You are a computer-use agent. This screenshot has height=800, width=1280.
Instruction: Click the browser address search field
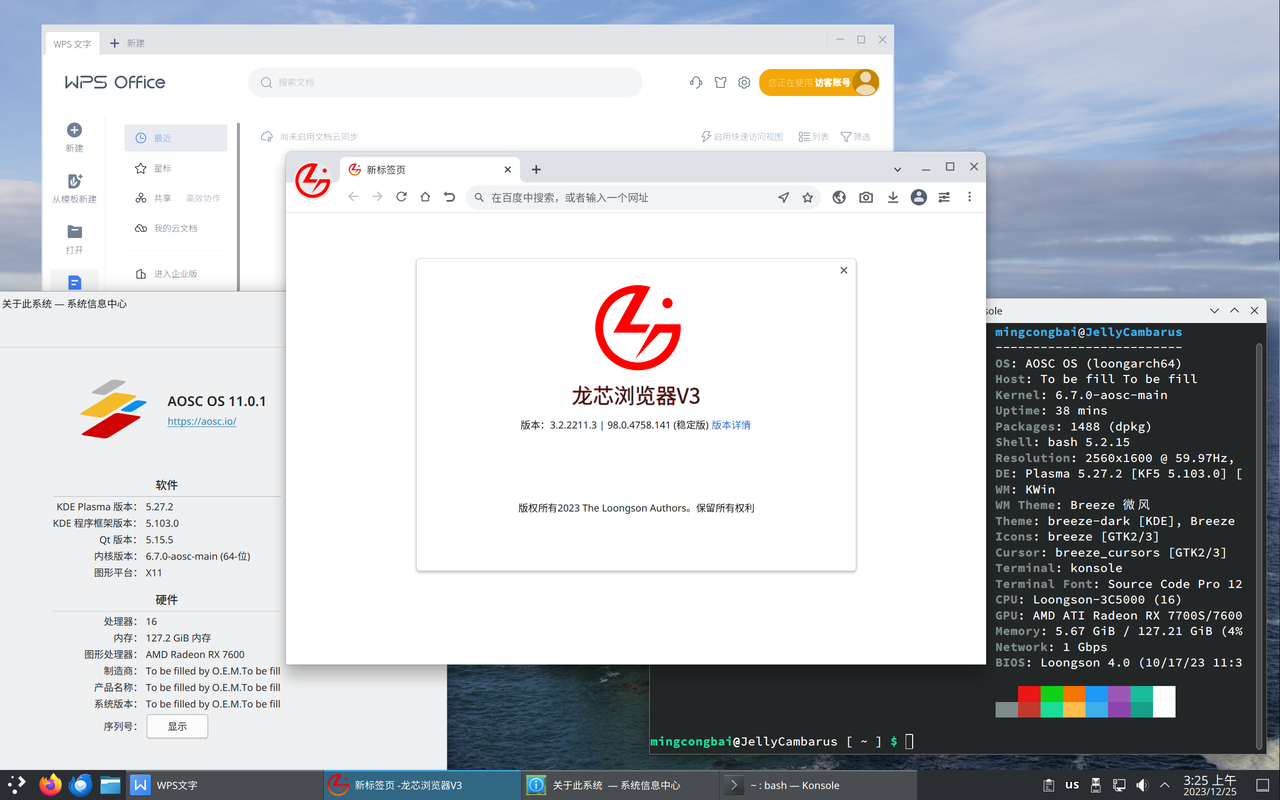pos(645,197)
